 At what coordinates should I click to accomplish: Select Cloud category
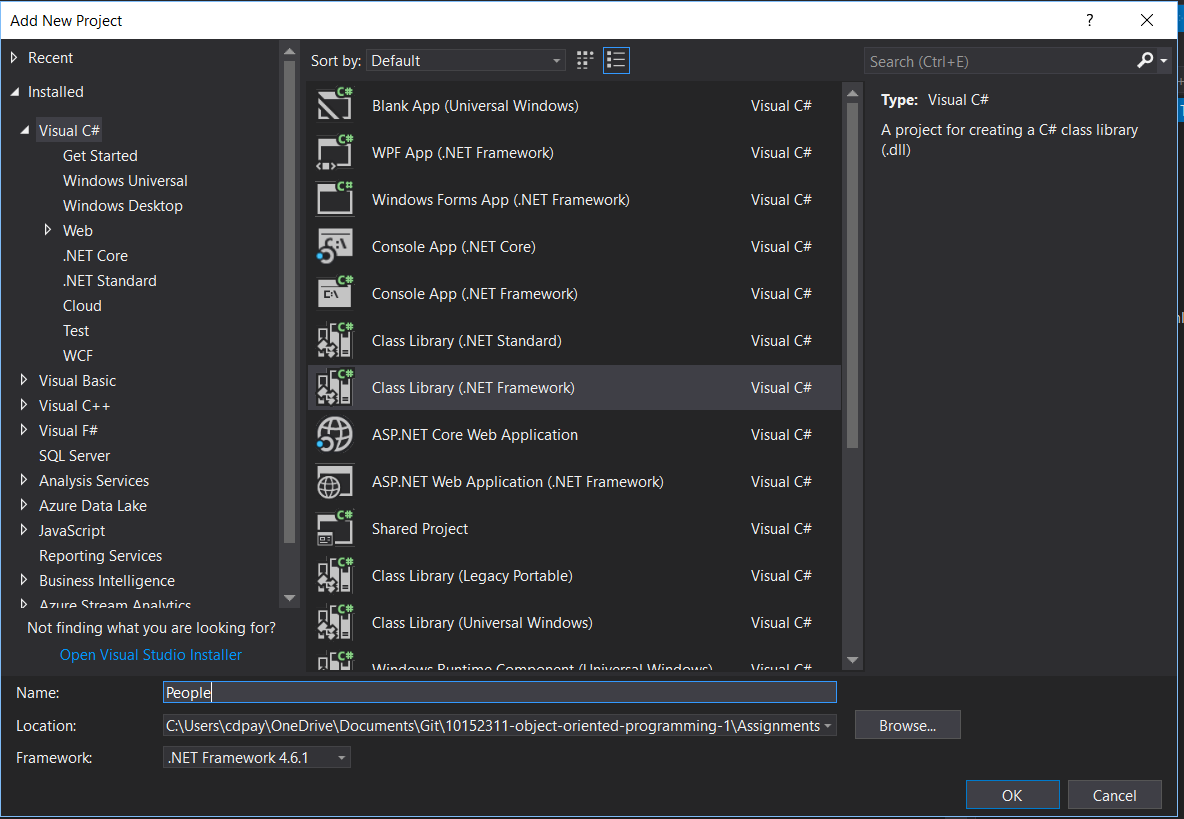coord(82,306)
